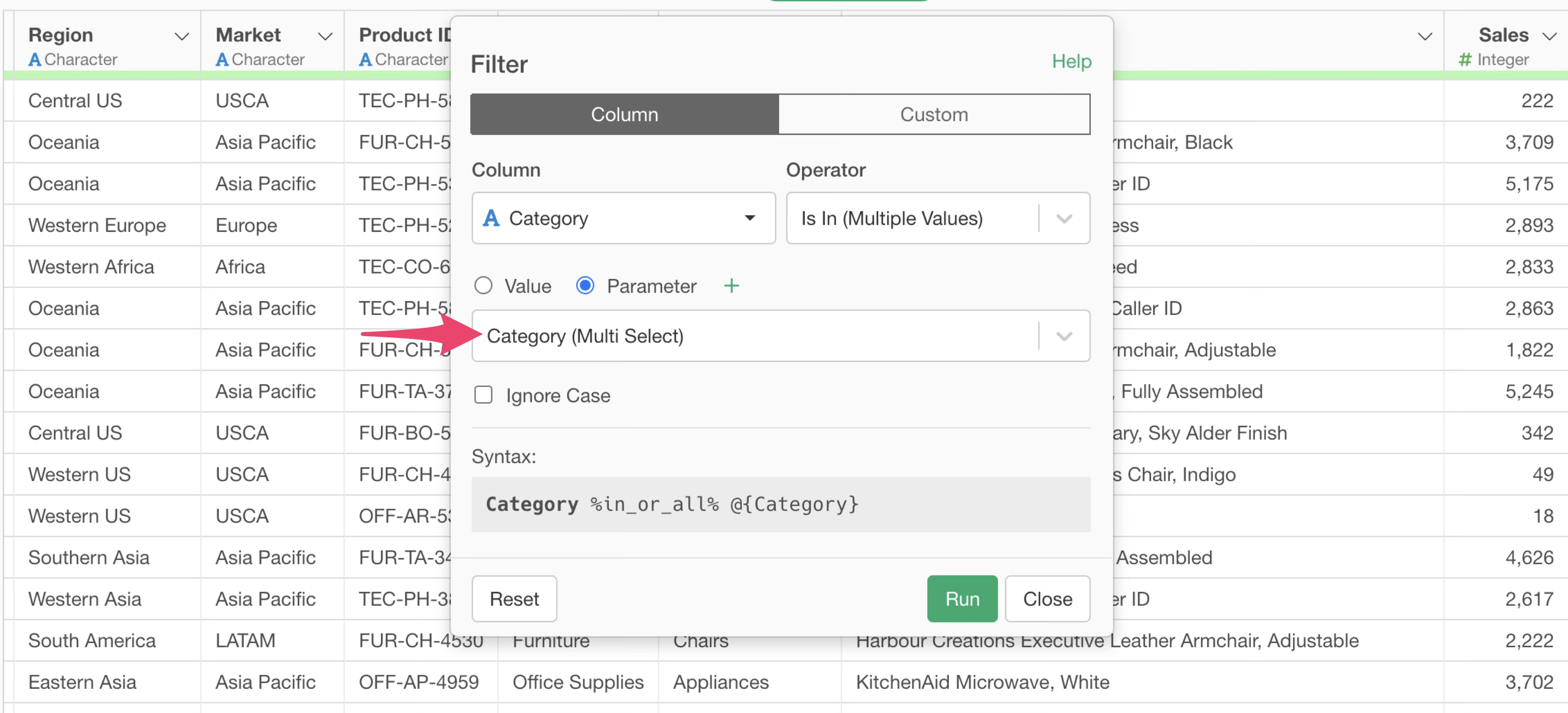Screen dimensions: 1568x713
Task: Select the Value radio button
Action: [483, 285]
